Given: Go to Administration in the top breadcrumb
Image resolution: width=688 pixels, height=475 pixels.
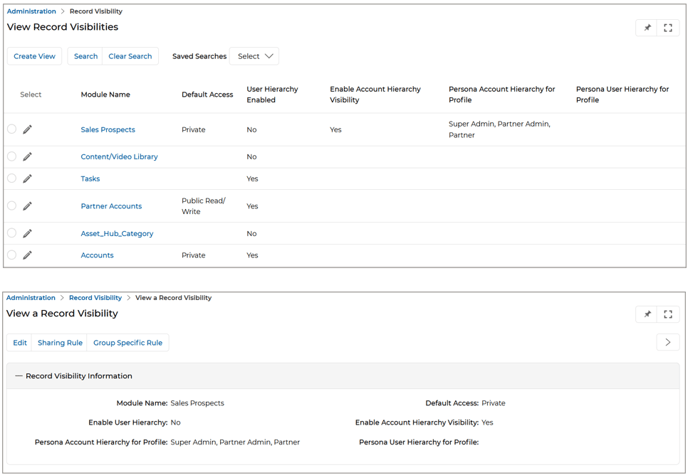Looking at the screenshot, I should (x=31, y=11).
